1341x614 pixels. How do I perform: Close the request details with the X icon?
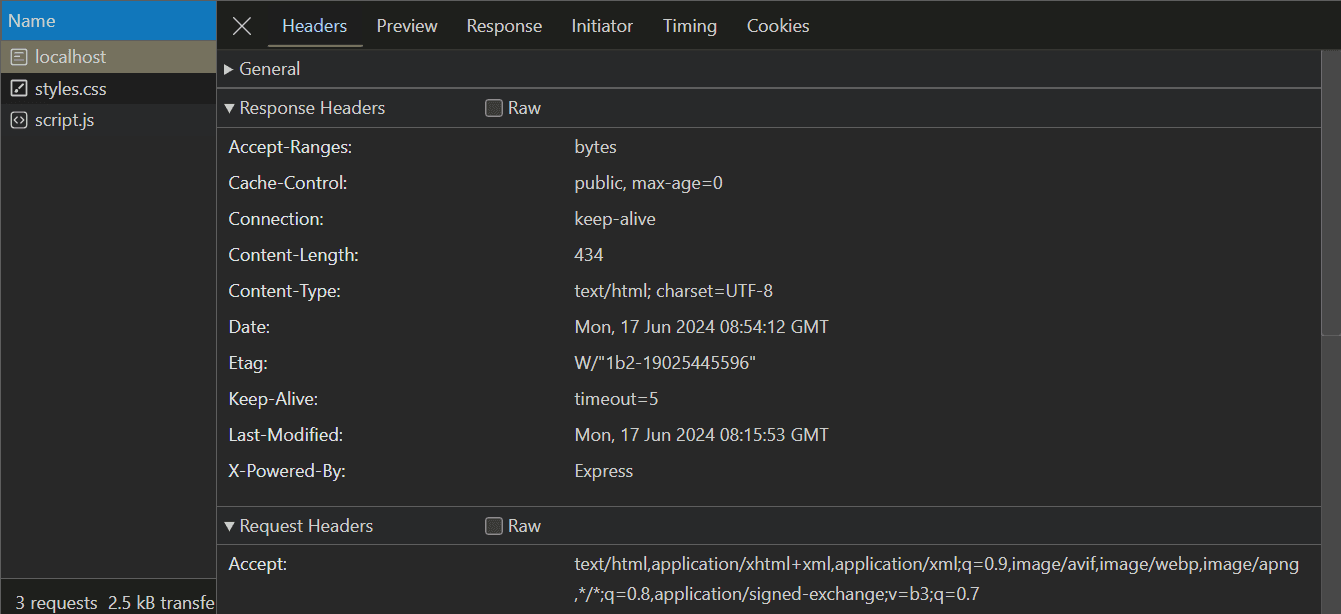(x=240, y=26)
